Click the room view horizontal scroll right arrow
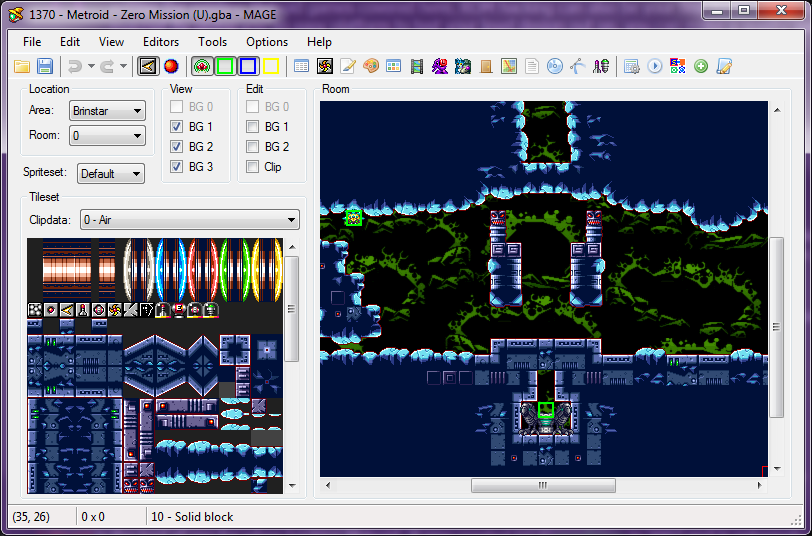This screenshot has height=536, width=812. (759, 486)
